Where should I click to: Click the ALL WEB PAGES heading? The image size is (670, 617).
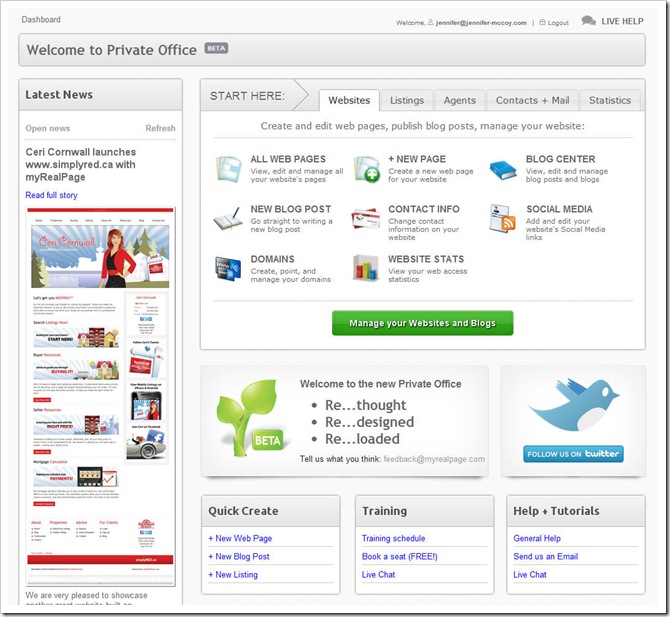288,159
